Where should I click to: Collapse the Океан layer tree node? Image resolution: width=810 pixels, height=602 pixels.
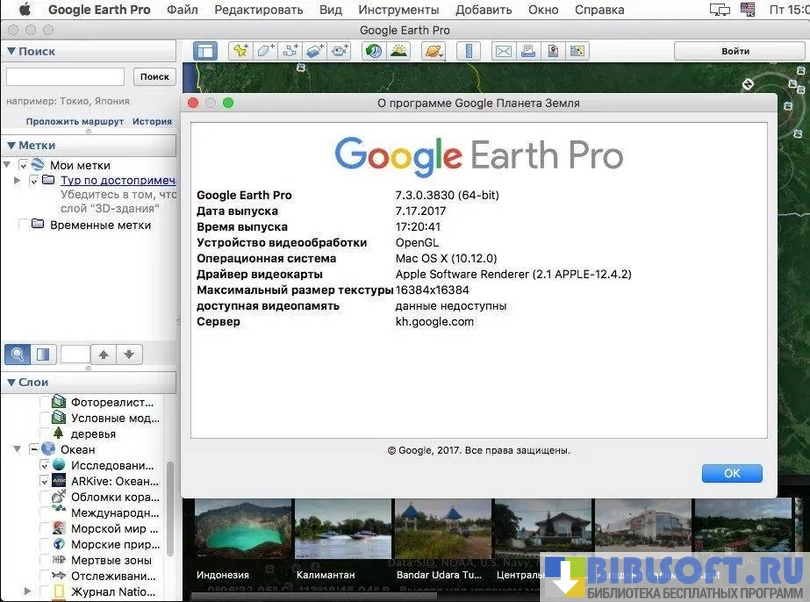(x=17, y=450)
